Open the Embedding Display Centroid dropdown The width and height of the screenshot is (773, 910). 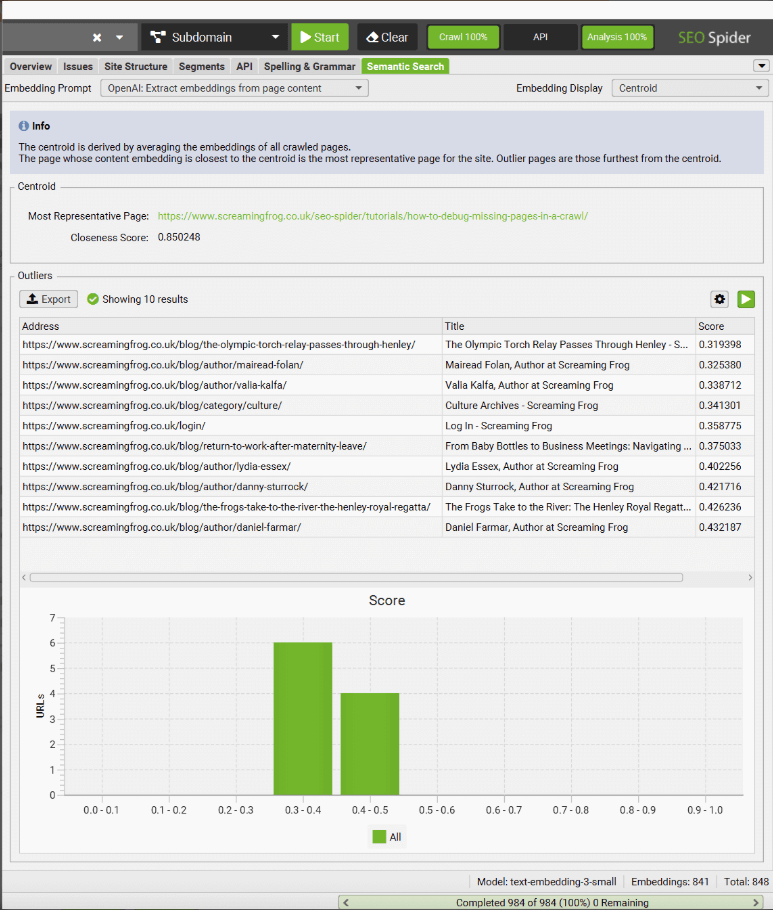click(689, 88)
